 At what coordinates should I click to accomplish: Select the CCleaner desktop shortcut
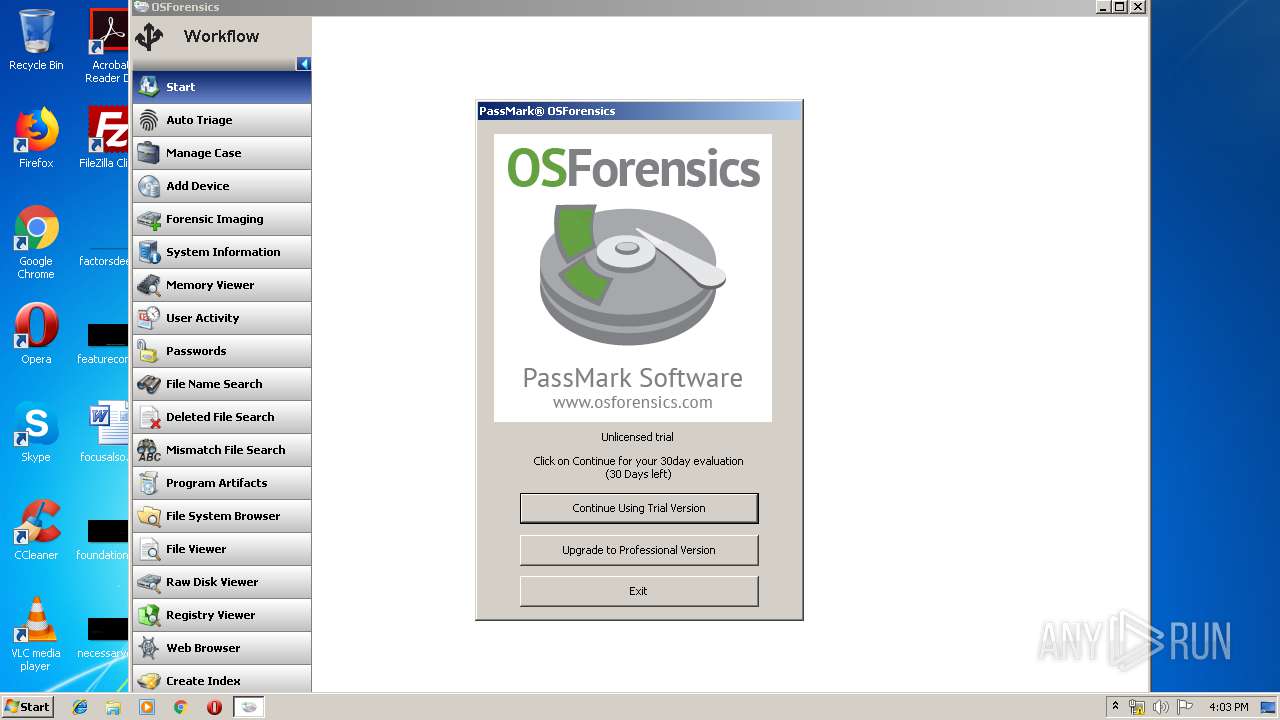click(36, 530)
